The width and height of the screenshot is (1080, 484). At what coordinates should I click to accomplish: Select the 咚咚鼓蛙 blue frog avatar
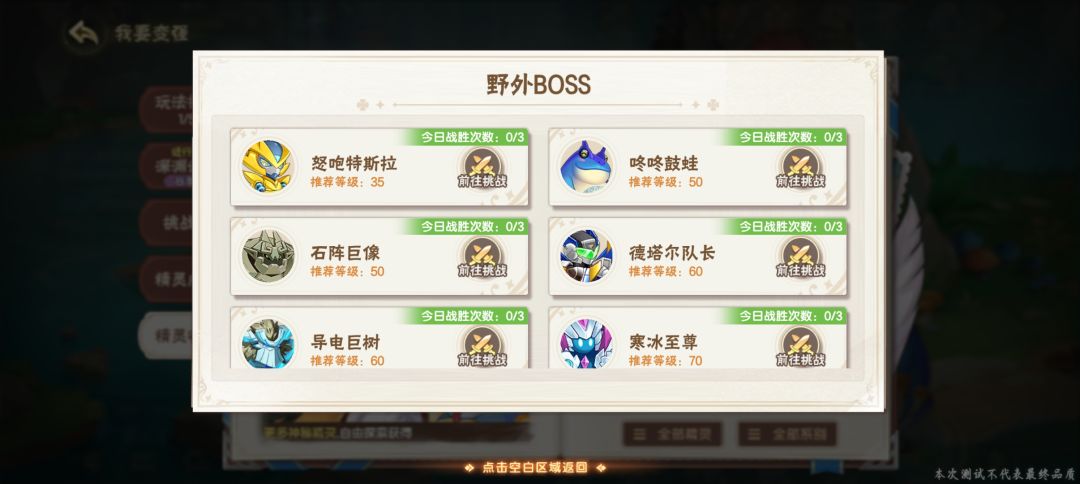585,167
